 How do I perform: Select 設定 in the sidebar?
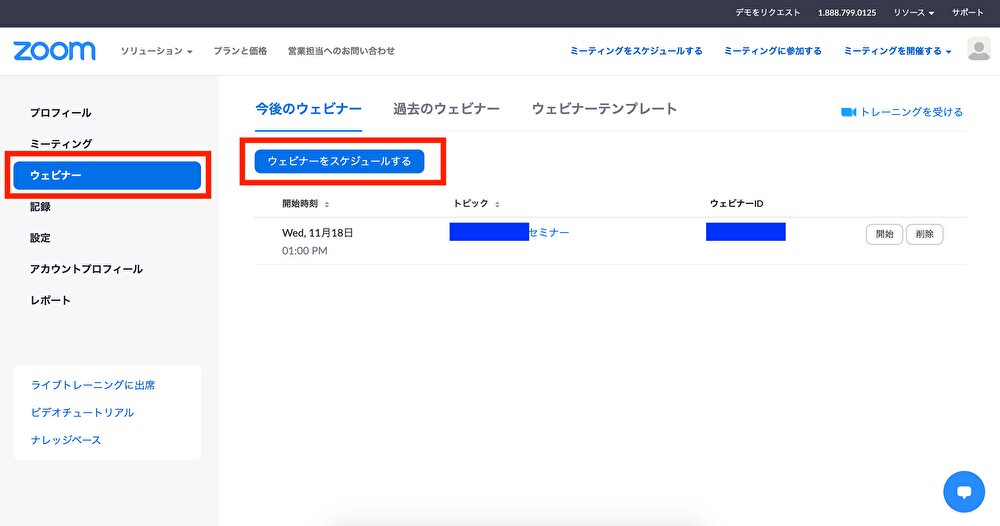(40, 238)
